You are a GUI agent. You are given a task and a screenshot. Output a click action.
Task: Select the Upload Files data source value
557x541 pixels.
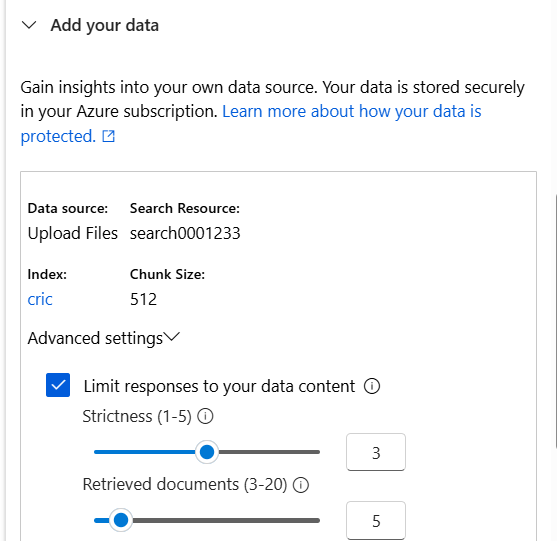coord(72,233)
